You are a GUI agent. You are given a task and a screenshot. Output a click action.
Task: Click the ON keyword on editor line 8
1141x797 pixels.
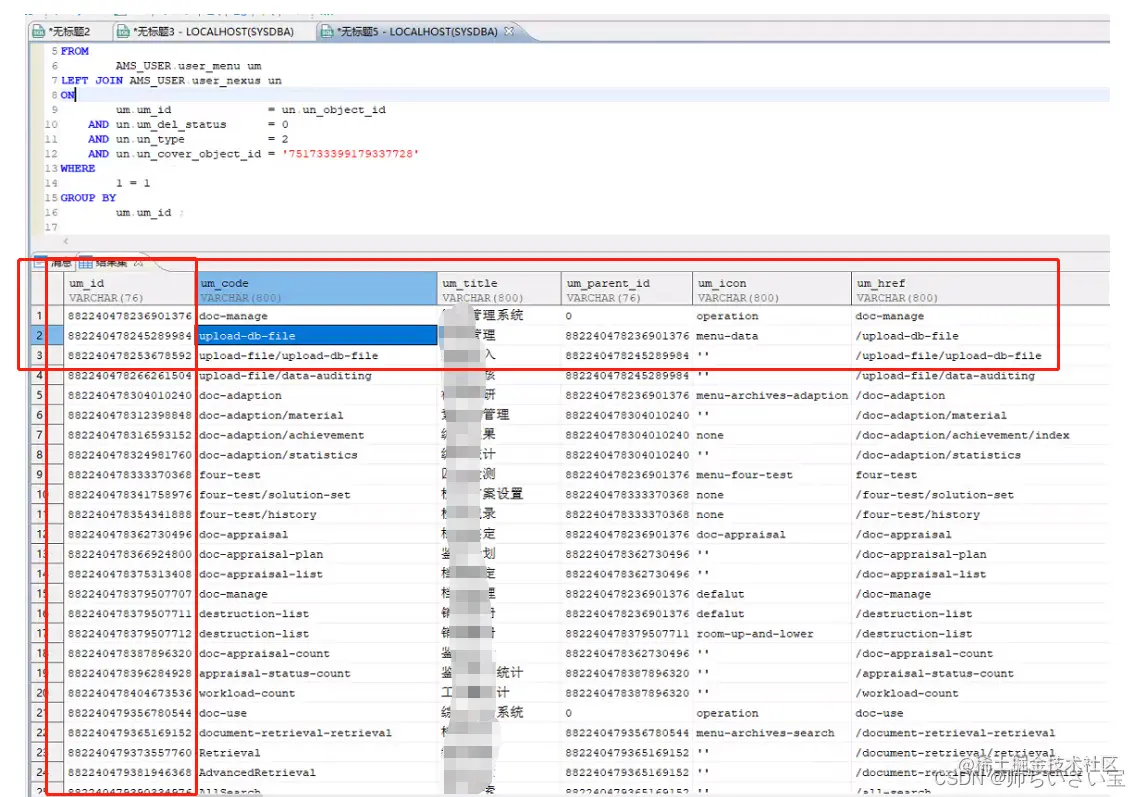pyautogui.click(x=68, y=95)
